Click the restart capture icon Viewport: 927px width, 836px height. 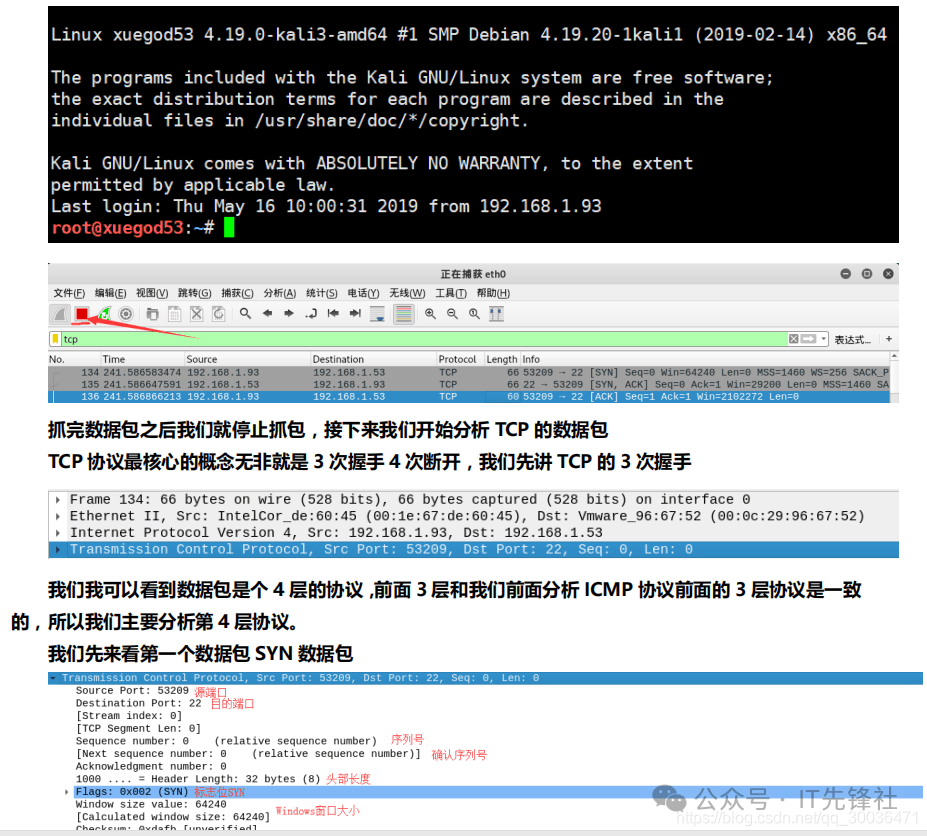click(104, 314)
